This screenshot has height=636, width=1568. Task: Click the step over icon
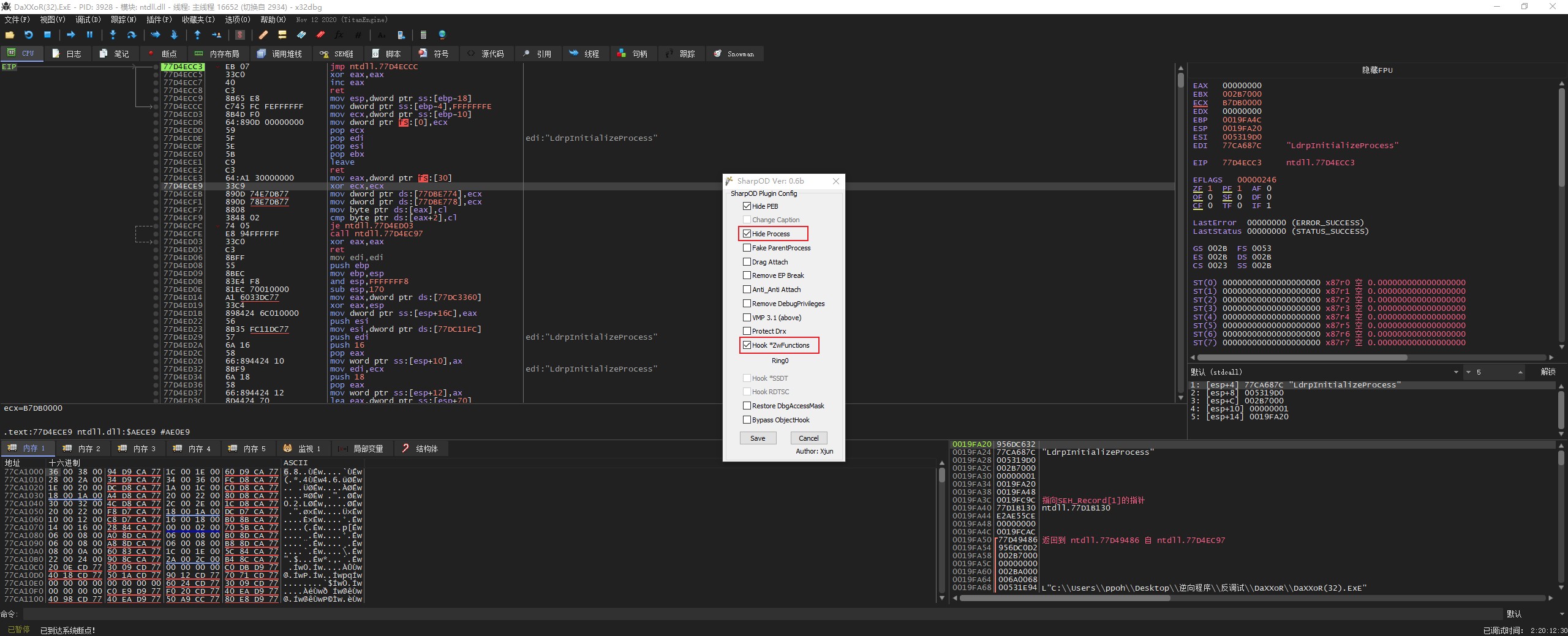point(131,35)
